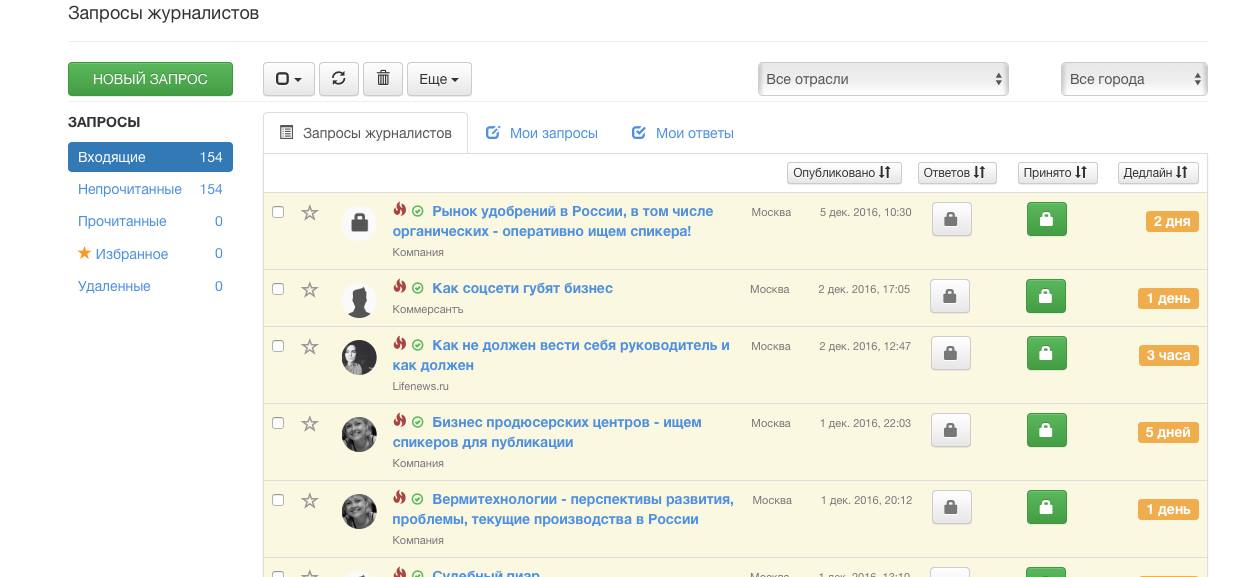Open the Все отрасли dropdown
The height and width of the screenshot is (577, 1254).
883,78
